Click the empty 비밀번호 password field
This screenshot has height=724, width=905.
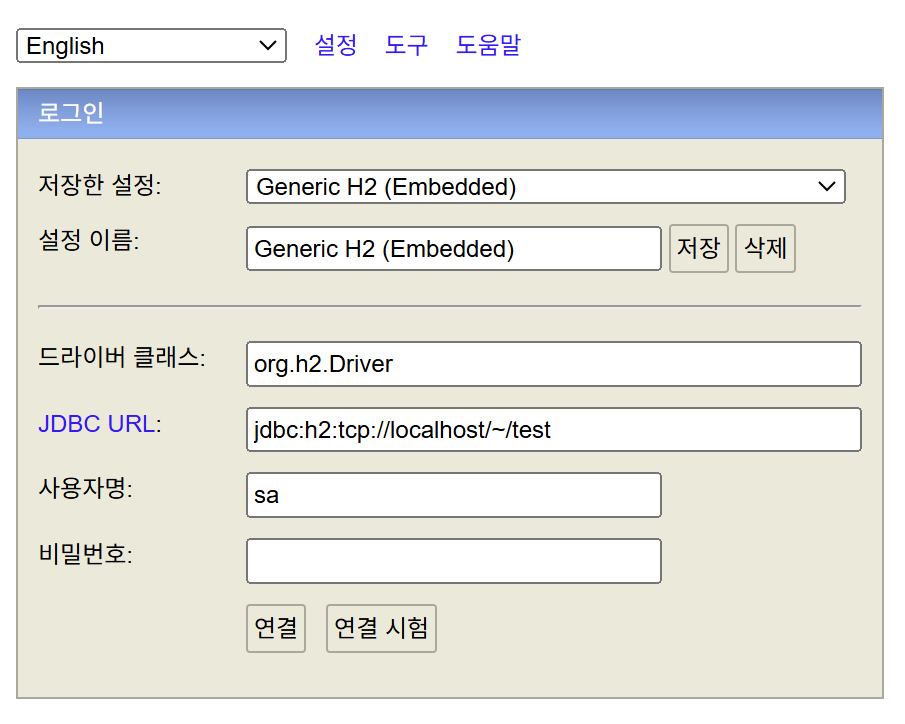453,561
